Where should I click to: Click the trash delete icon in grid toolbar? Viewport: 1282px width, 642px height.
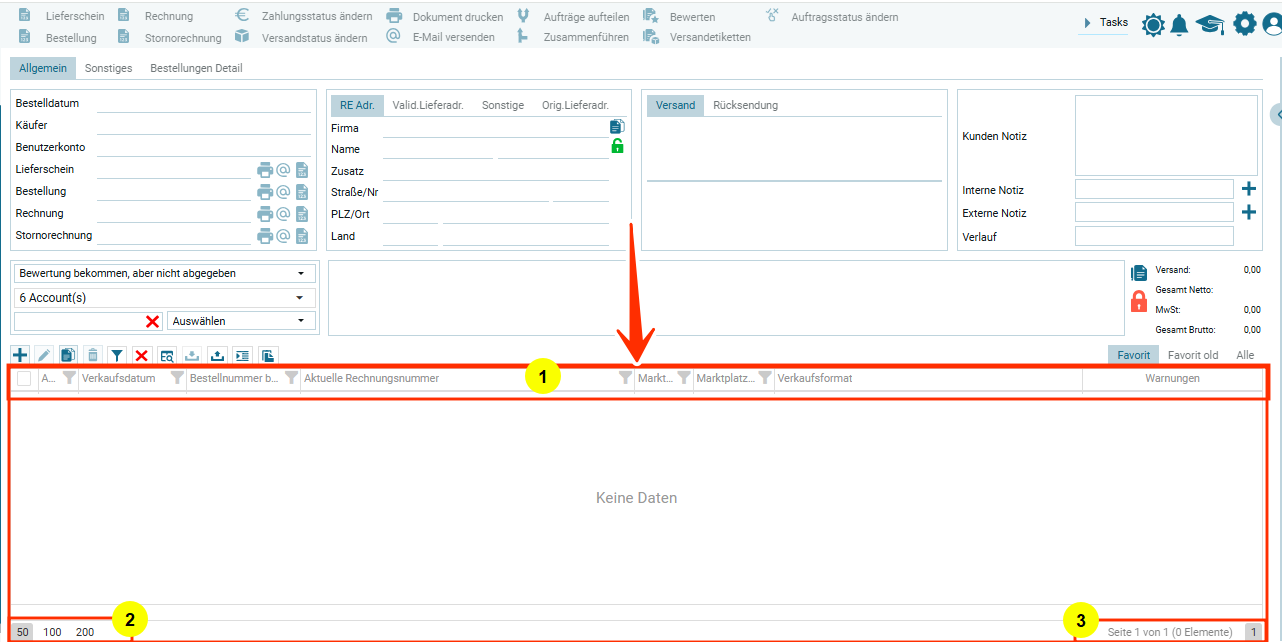point(93,355)
